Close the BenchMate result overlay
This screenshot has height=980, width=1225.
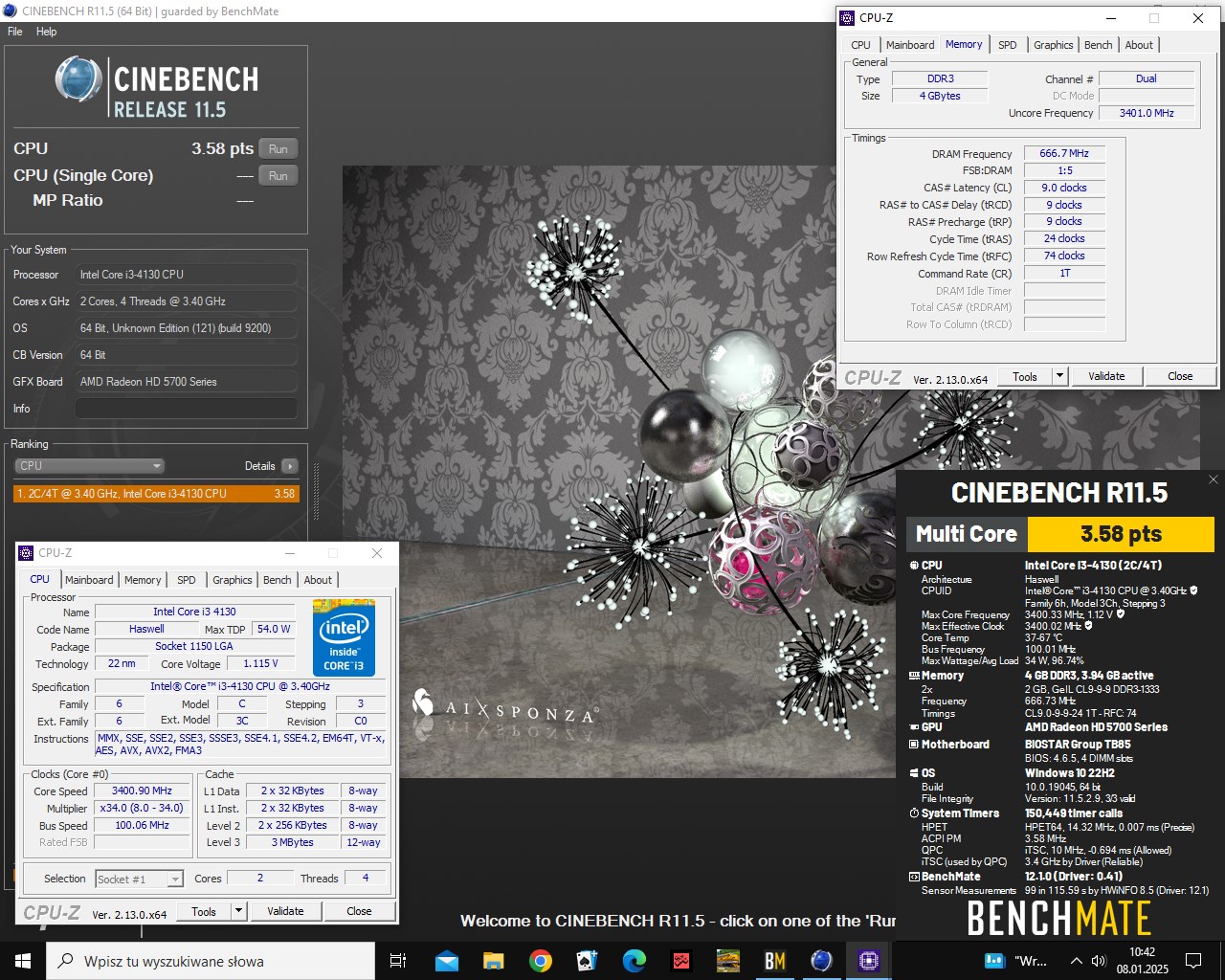[1213, 479]
